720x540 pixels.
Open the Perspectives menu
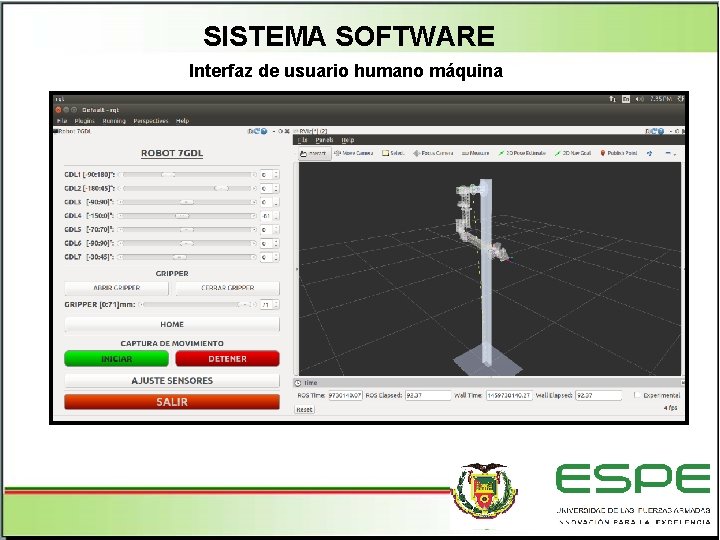tap(151, 121)
